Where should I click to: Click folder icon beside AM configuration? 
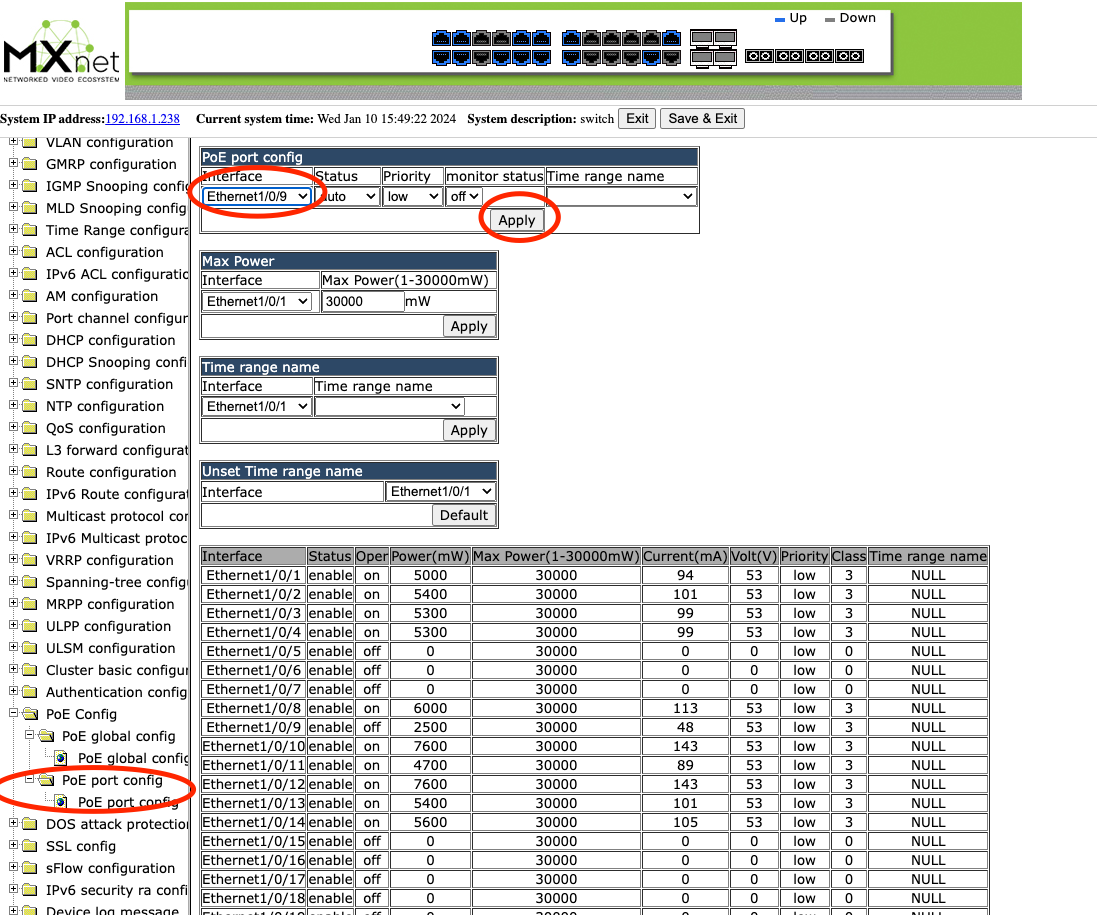click(29, 297)
